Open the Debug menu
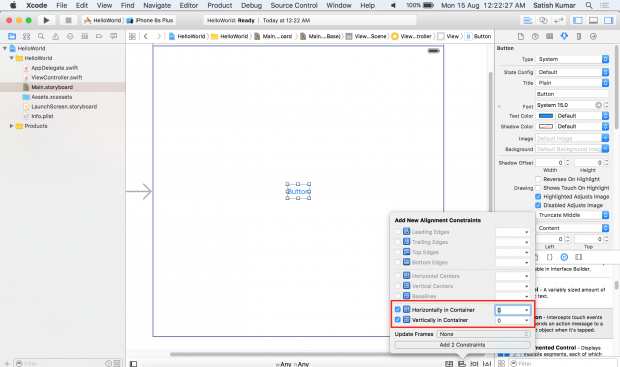The width and height of the screenshot is (620, 367). pyautogui.click(x=251, y=6)
